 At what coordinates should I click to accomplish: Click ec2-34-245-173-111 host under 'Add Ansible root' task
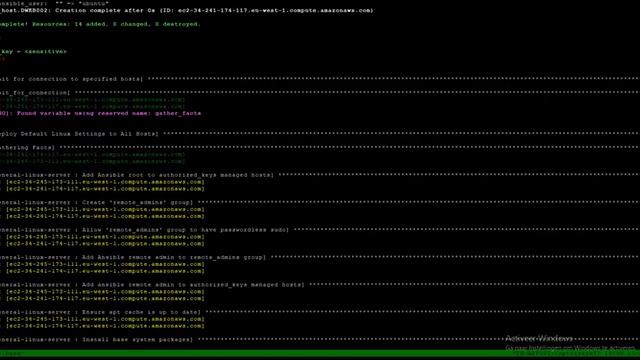(105, 182)
